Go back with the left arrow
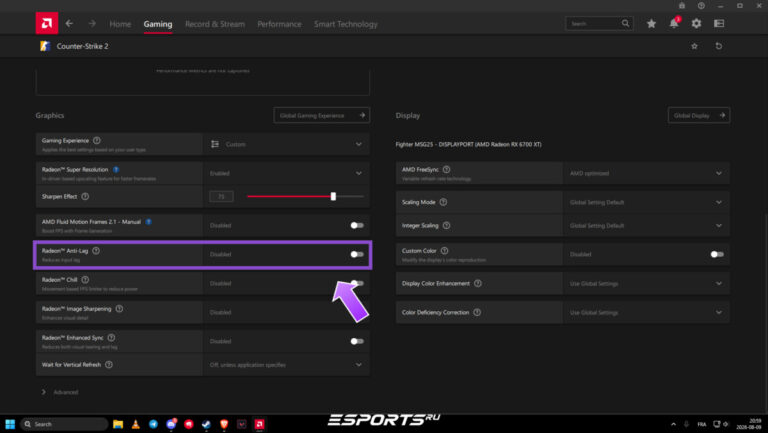The height and width of the screenshot is (433, 768). 69,24
